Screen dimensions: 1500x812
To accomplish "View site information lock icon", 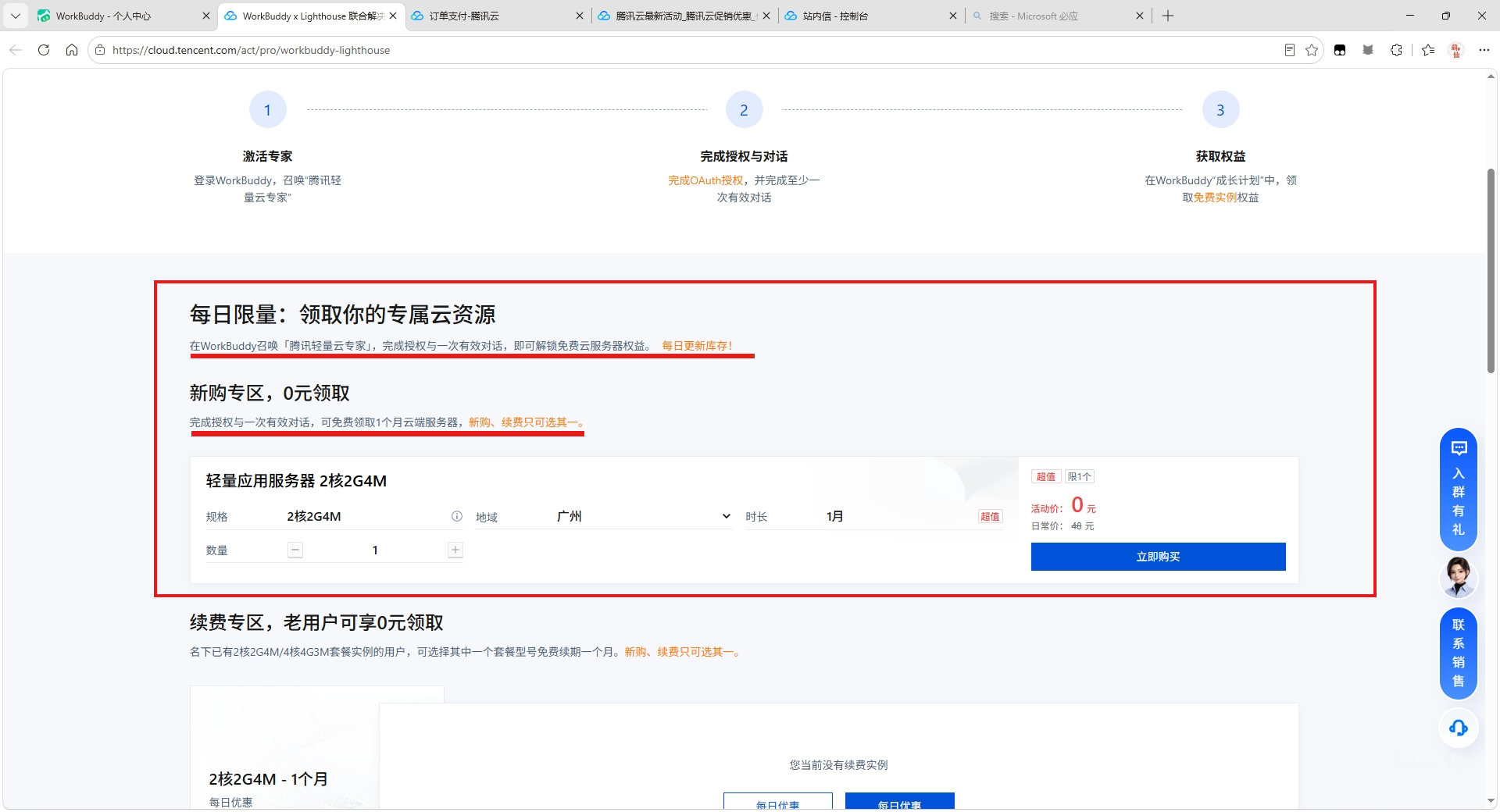I will (x=100, y=50).
